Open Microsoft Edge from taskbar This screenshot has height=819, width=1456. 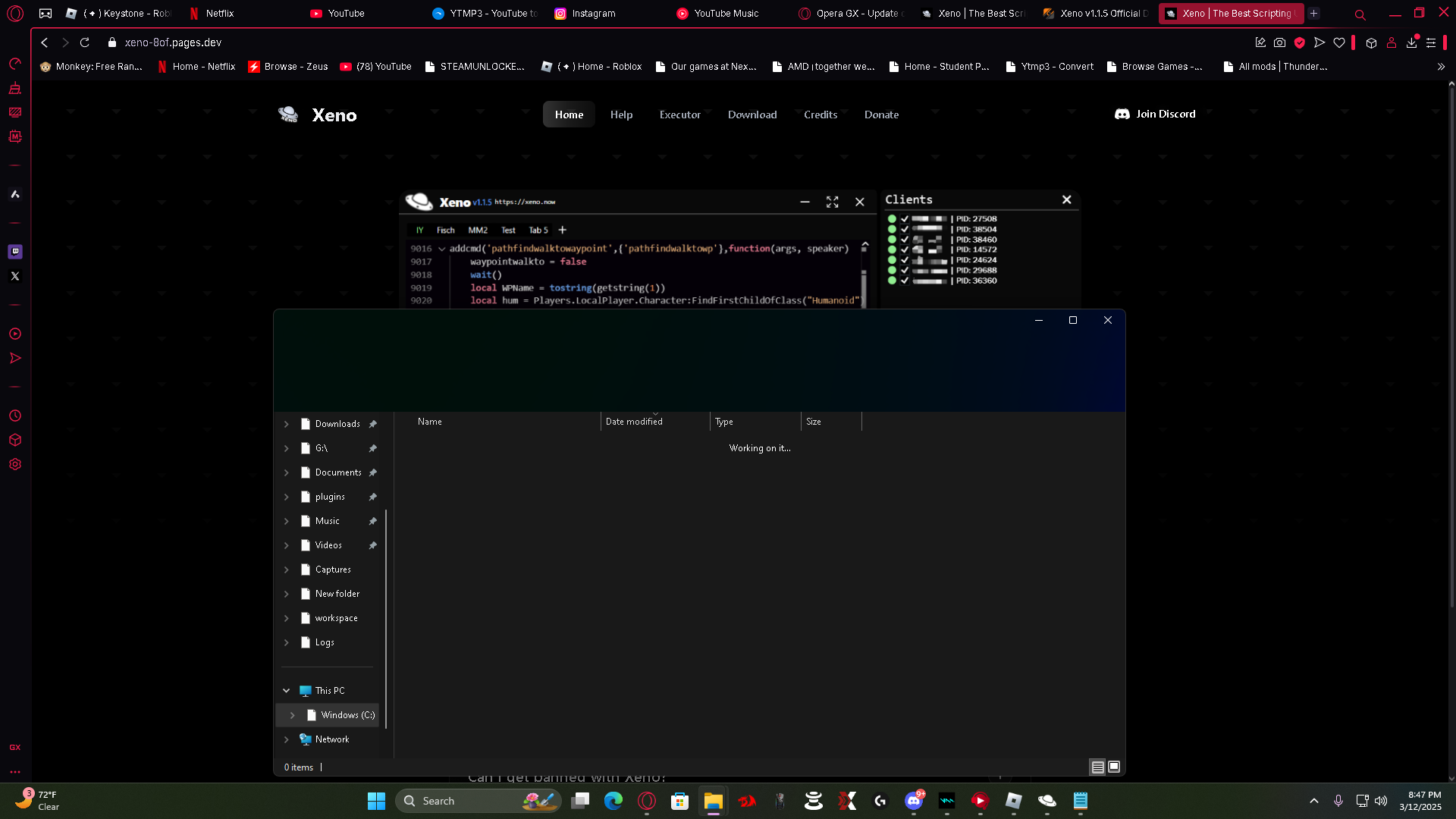[x=613, y=801]
